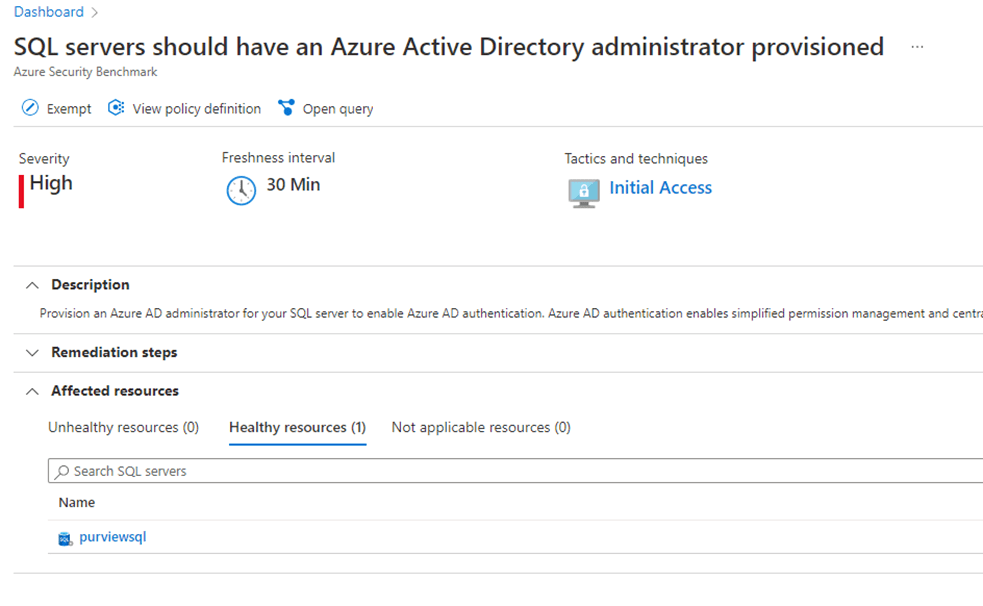Click the Freshness interval clock icon
The width and height of the screenshot is (983, 606).
pyautogui.click(x=241, y=190)
